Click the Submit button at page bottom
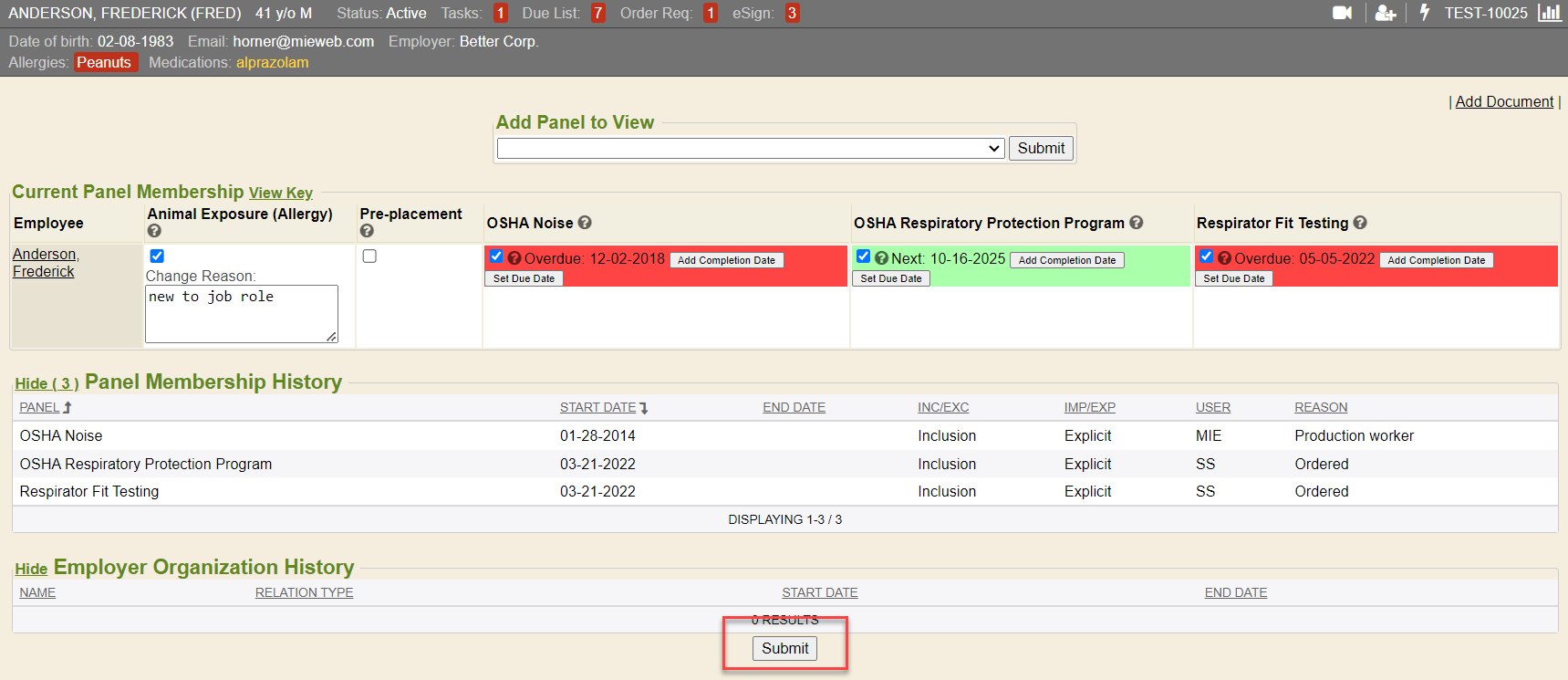Viewport: 1568px width, 680px height. coord(784,648)
